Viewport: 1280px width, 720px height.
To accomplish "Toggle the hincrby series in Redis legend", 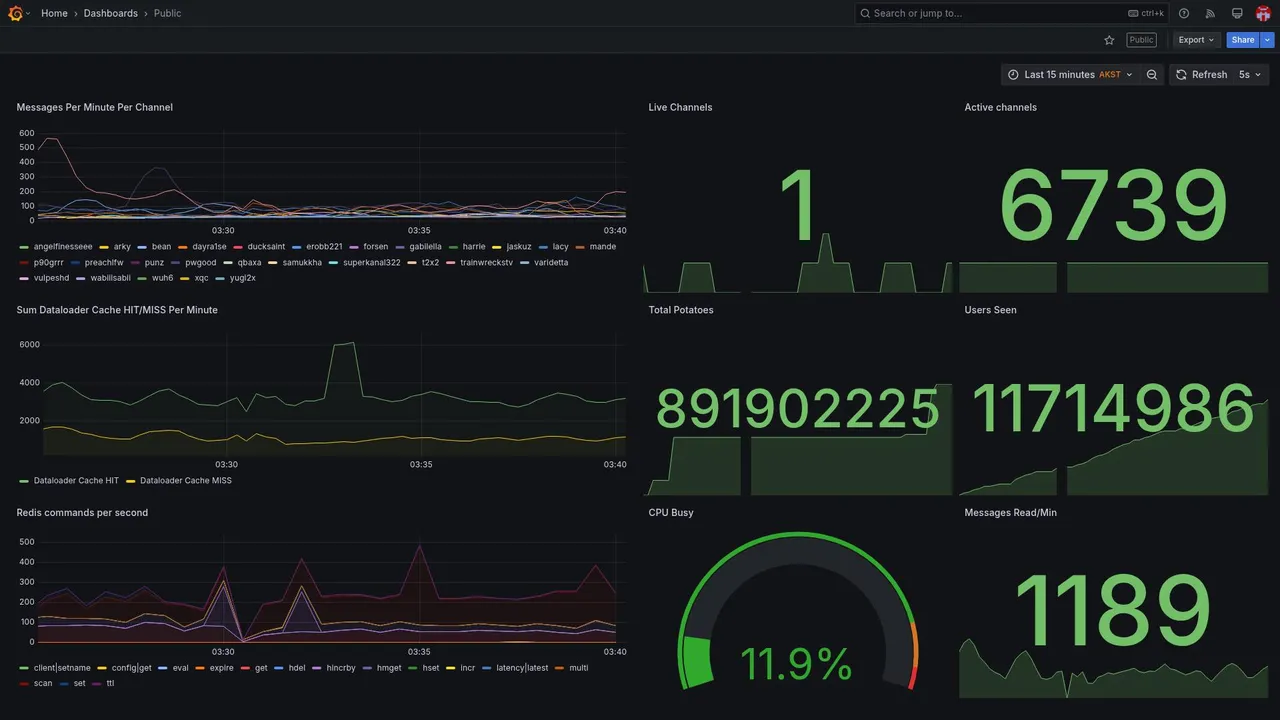I will 334,668.
